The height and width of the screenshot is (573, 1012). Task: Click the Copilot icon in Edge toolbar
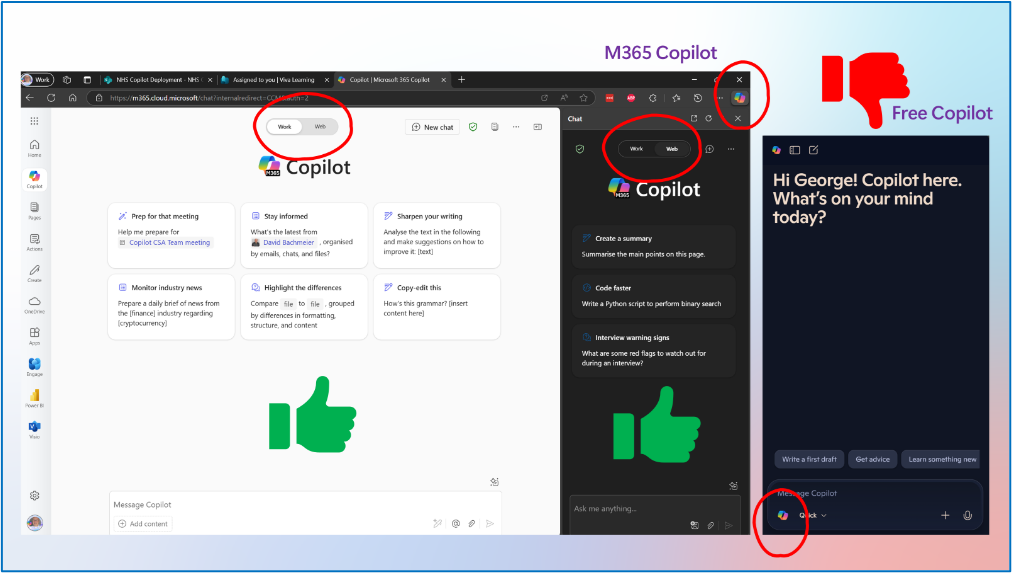739,98
